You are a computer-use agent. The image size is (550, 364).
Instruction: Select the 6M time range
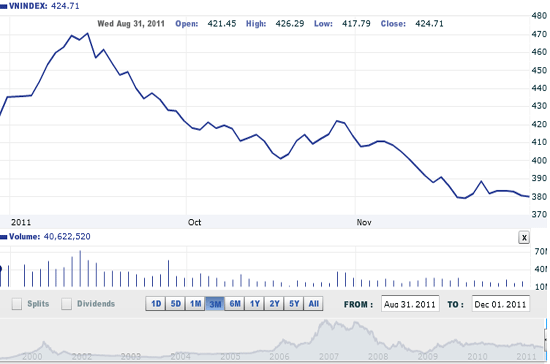tap(235, 304)
